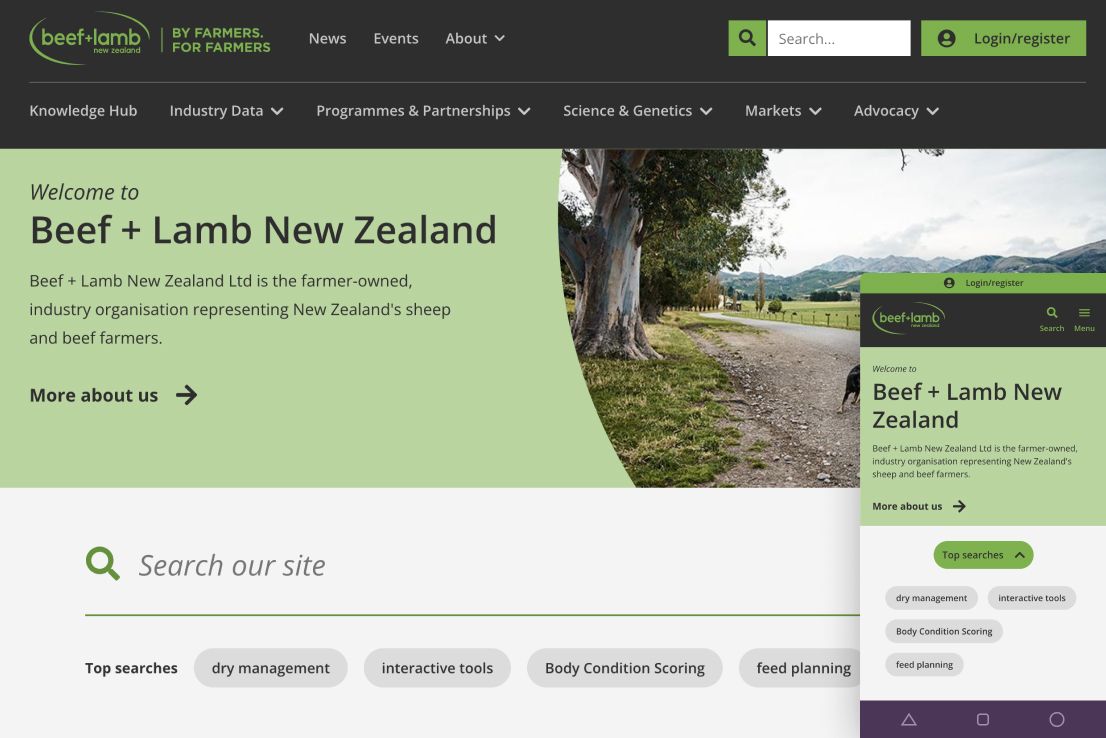Expand the Advocacy menu chevron
This screenshot has width=1106, height=738.
coord(932,111)
